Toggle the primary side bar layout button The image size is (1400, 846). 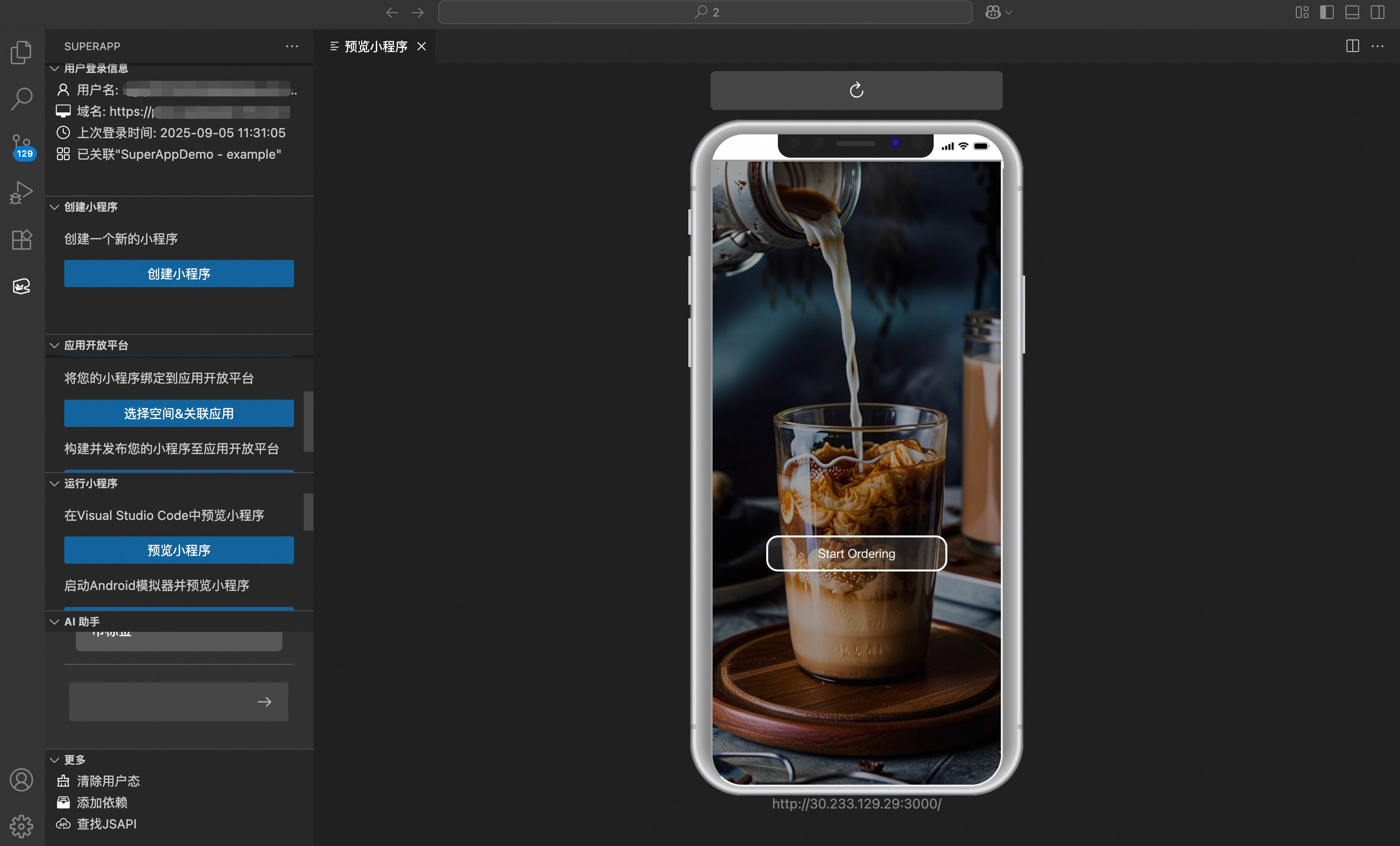point(1326,12)
